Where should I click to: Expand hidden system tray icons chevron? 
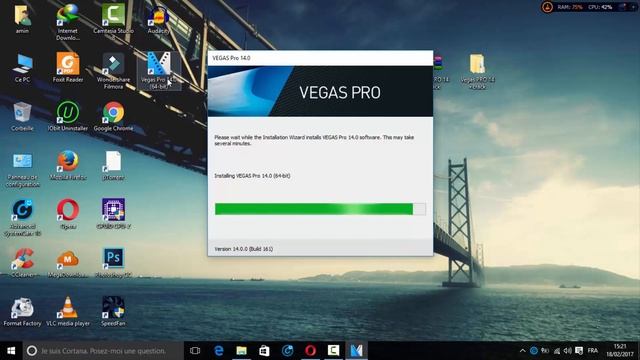click(x=522, y=351)
